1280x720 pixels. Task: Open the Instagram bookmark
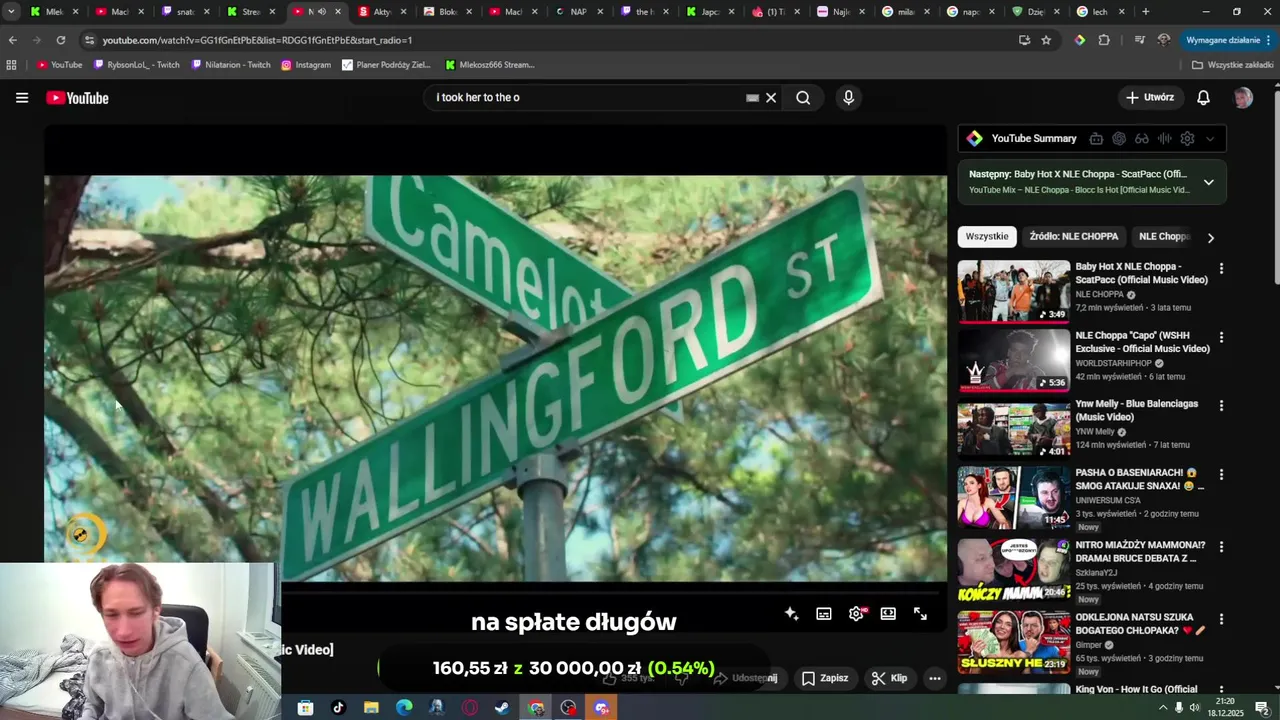pos(306,65)
